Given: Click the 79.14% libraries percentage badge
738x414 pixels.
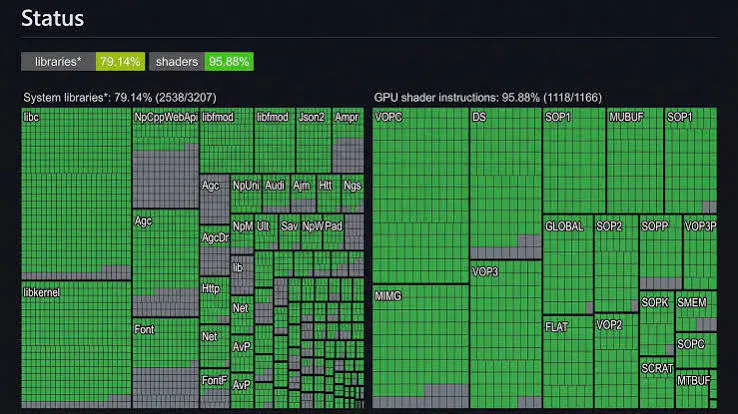Looking at the screenshot, I should tap(120, 62).
